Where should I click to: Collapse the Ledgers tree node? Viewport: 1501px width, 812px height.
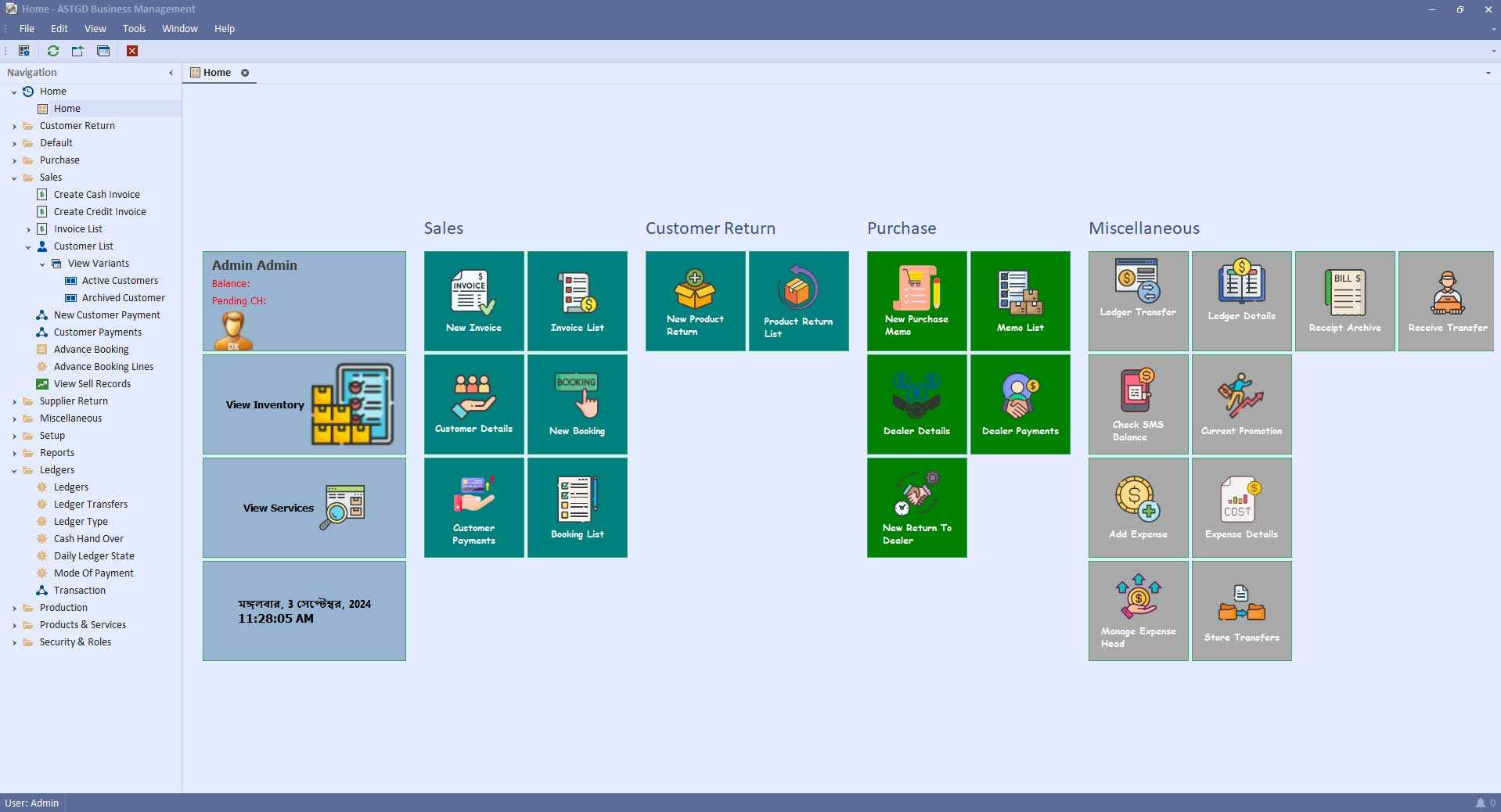click(14, 470)
